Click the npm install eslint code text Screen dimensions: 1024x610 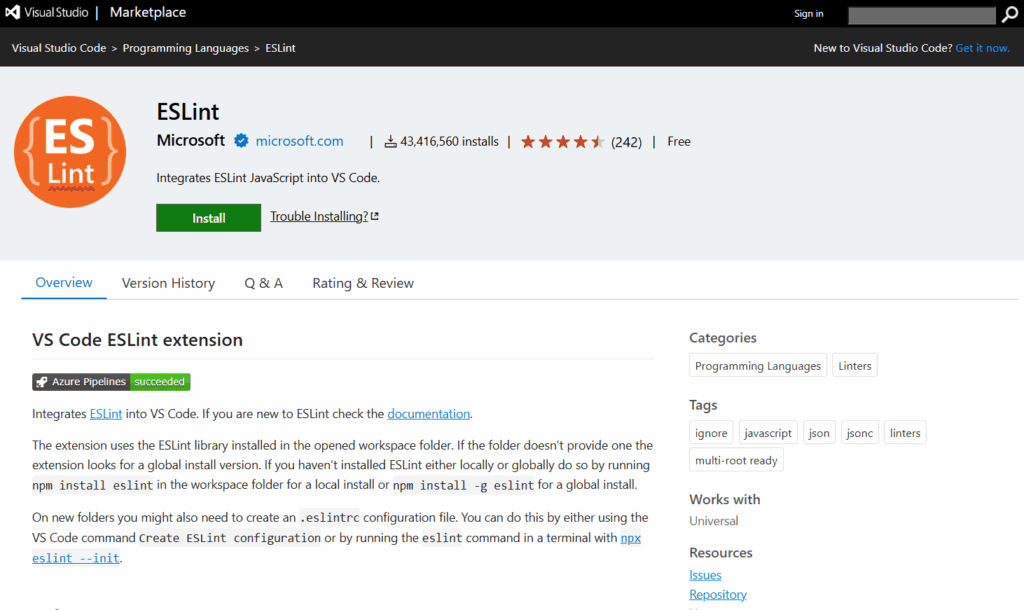92,485
